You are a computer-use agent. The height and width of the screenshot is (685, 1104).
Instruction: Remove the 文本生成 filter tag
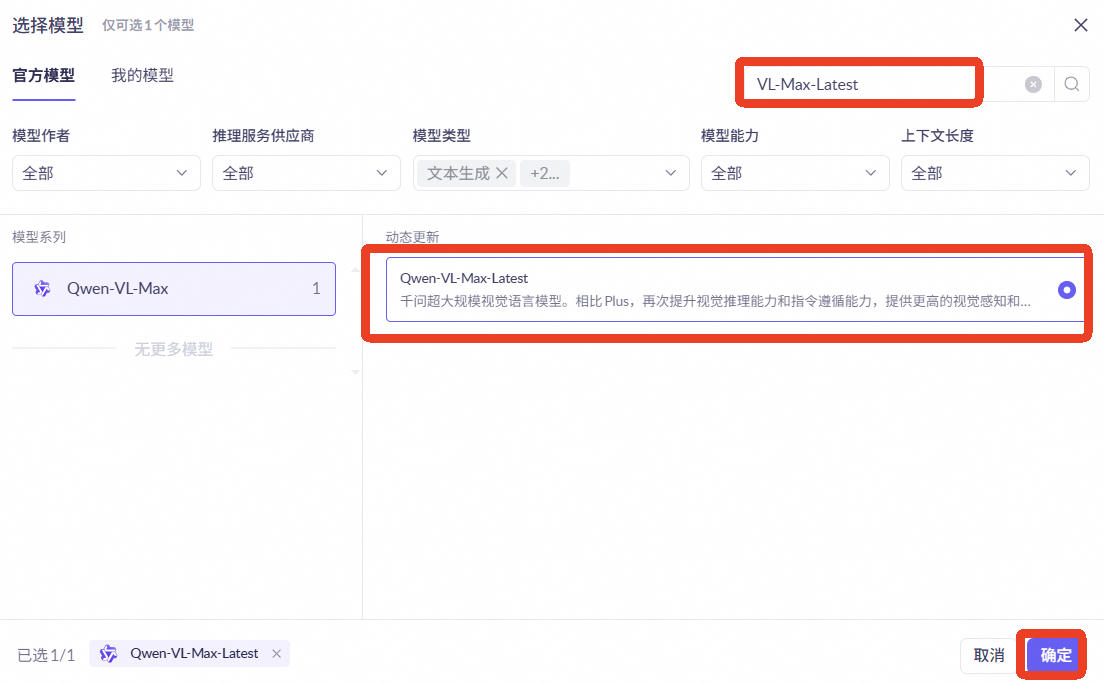[x=502, y=173]
